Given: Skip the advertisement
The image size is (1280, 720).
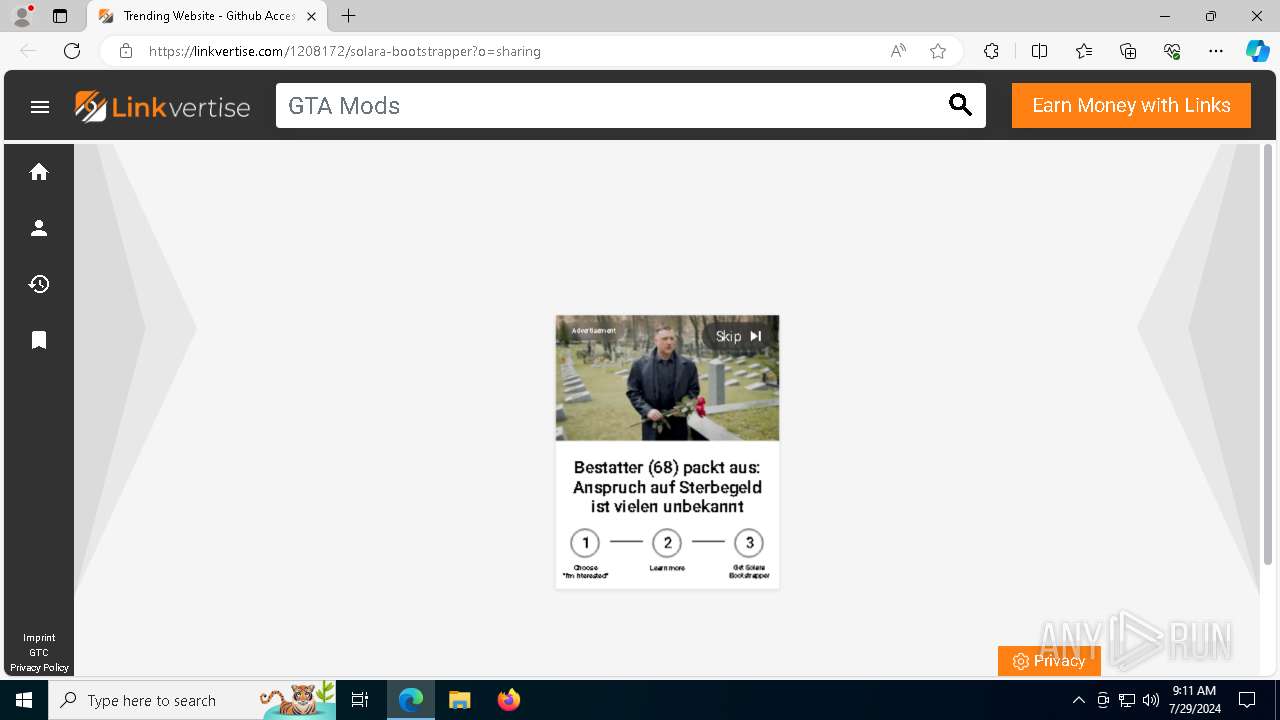Looking at the screenshot, I should click(739, 336).
